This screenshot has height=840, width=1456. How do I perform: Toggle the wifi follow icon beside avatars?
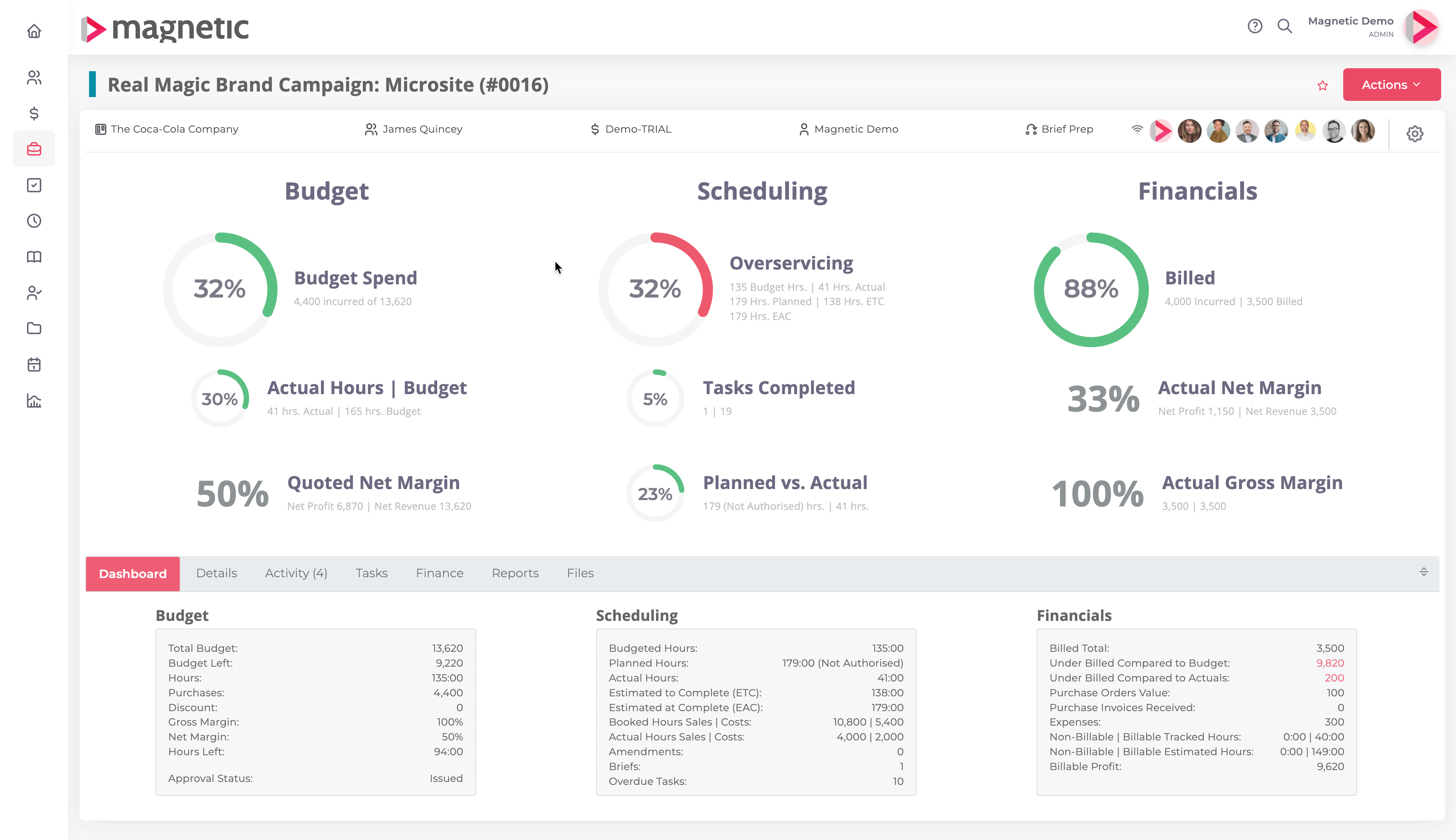click(x=1137, y=130)
